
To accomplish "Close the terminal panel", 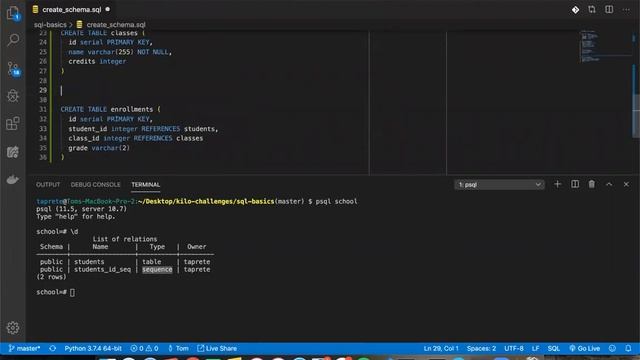I will click(626, 184).
